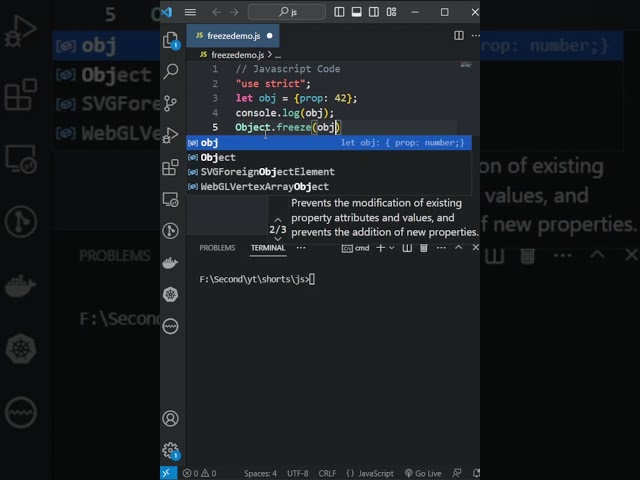Open the Explorer view in activity bar
The image size is (640, 480).
tap(171, 40)
